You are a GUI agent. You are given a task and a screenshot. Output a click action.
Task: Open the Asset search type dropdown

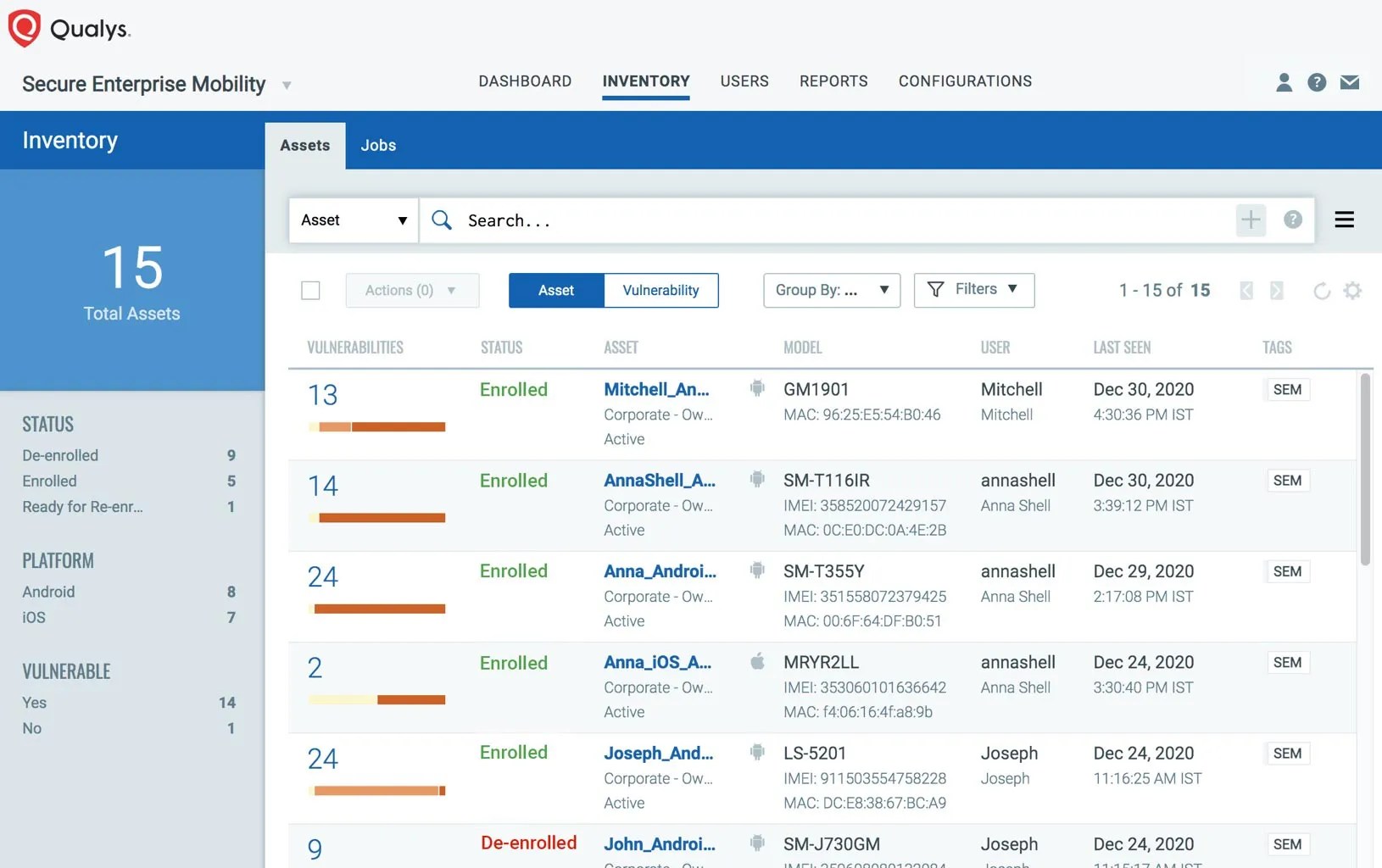pos(354,220)
